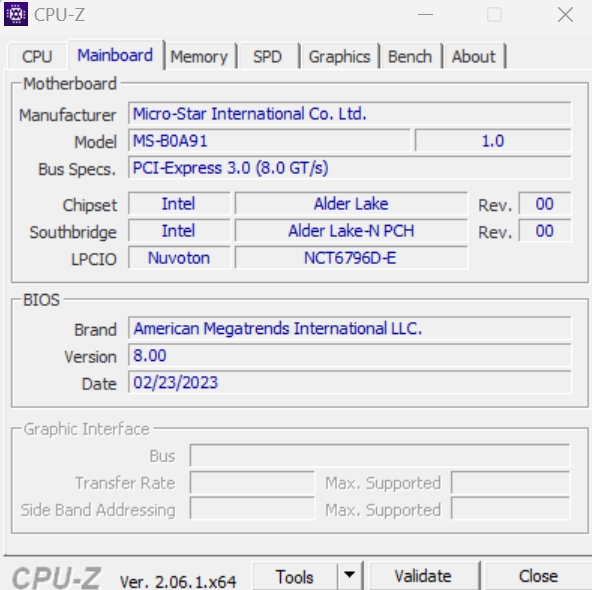Click the Chipset name Alder Lake
Viewport: 592px width, 590px height.
pyautogui.click(x=351, y=203)
